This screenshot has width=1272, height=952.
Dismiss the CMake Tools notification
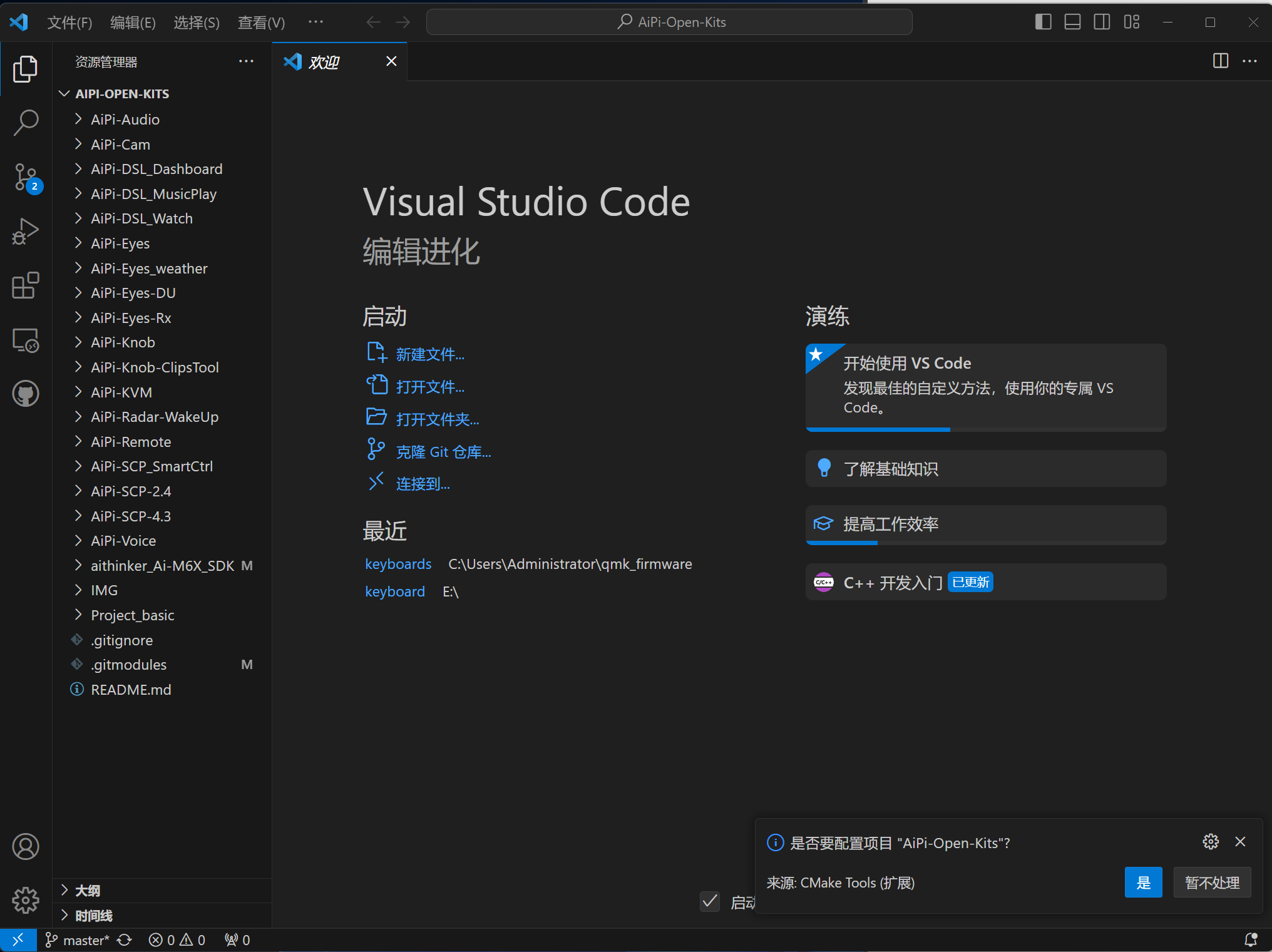[x=1240, y=841]
